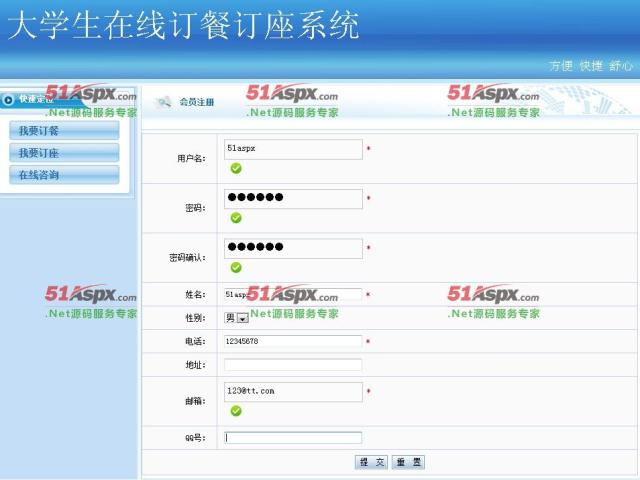Click the green checkmark under 邮箱 field

click(x=236, y=411)
